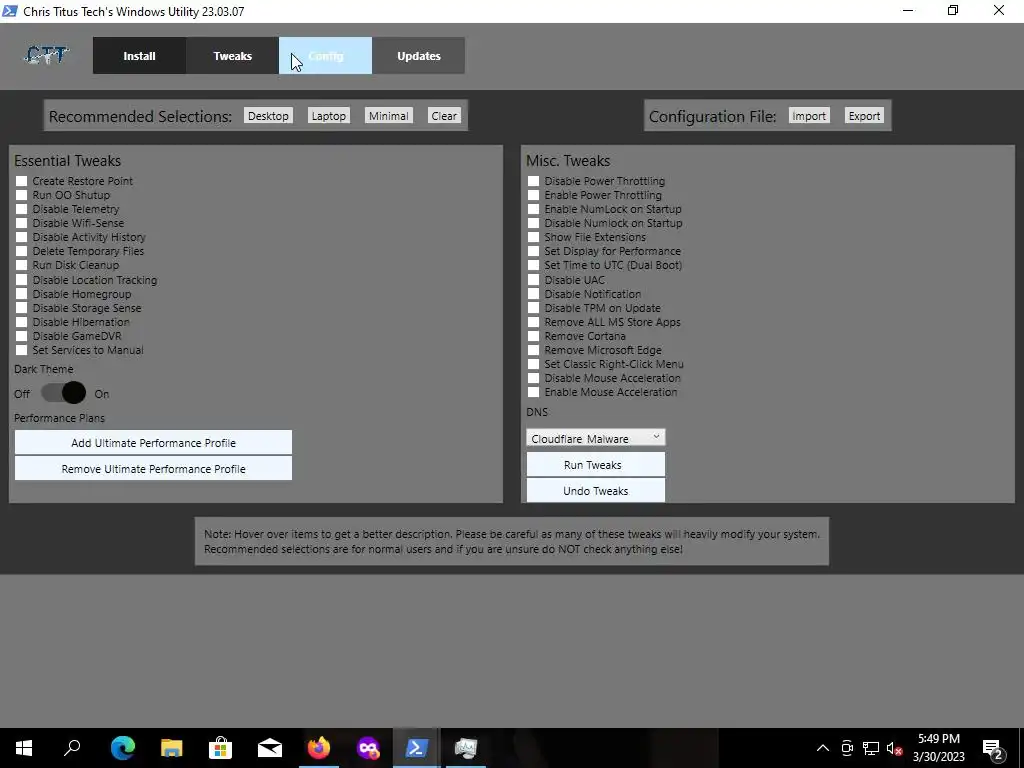Check Disable Wifi-Sense
The image size is (1024, 768).
tap(22, 223)
